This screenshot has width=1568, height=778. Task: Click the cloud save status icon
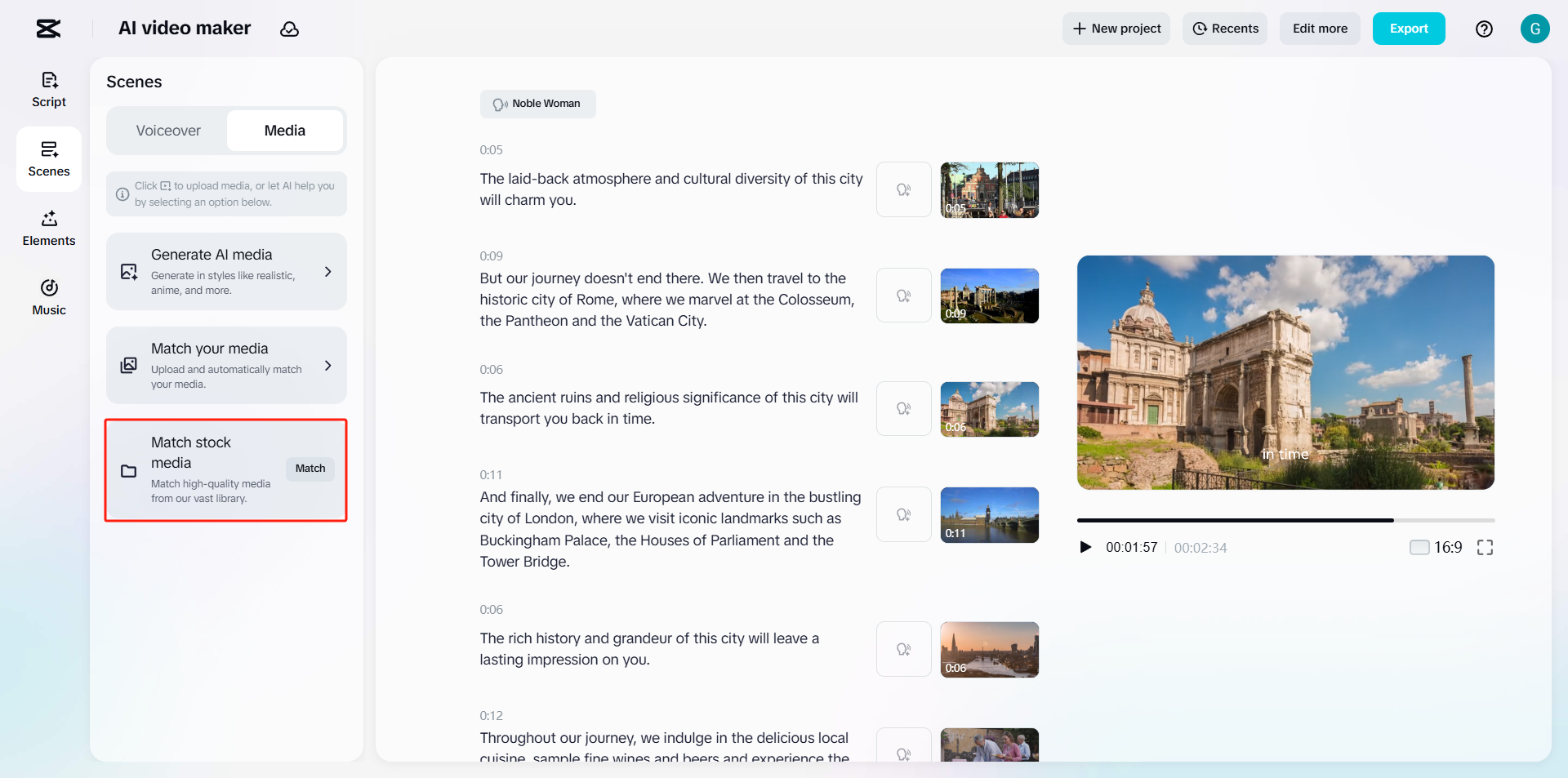[x=289, y=29]
